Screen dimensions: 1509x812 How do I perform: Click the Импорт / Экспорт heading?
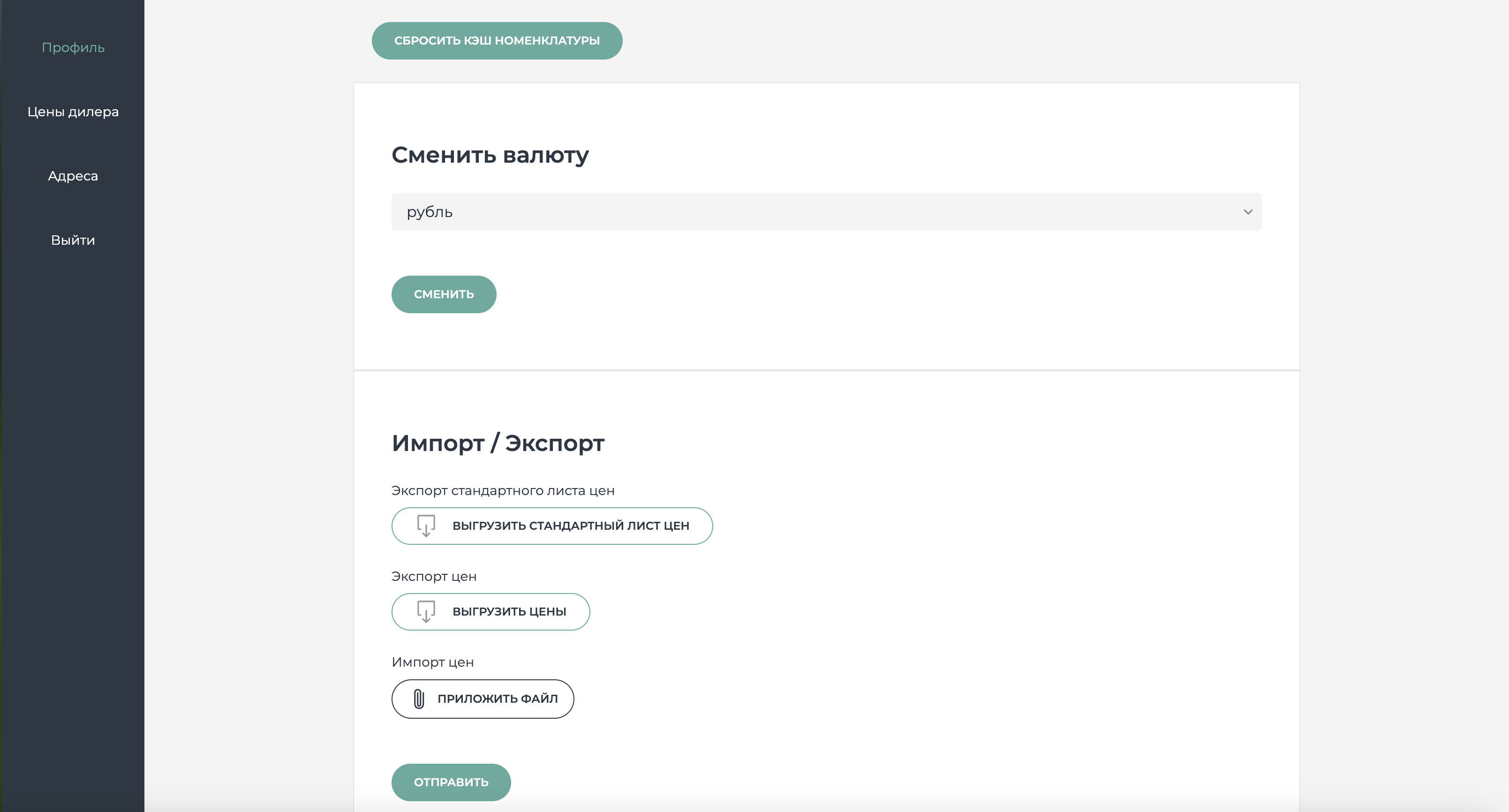[x=498, y=443]
